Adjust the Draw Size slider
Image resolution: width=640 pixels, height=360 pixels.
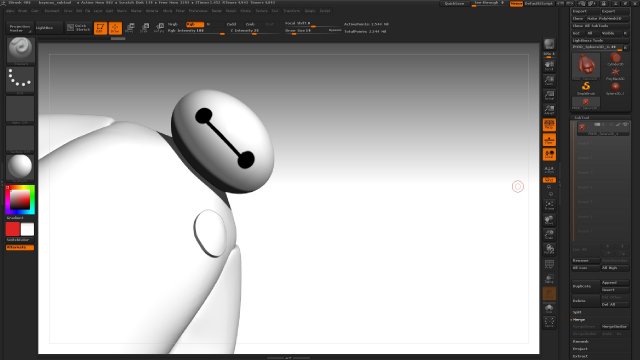[312, 31]
